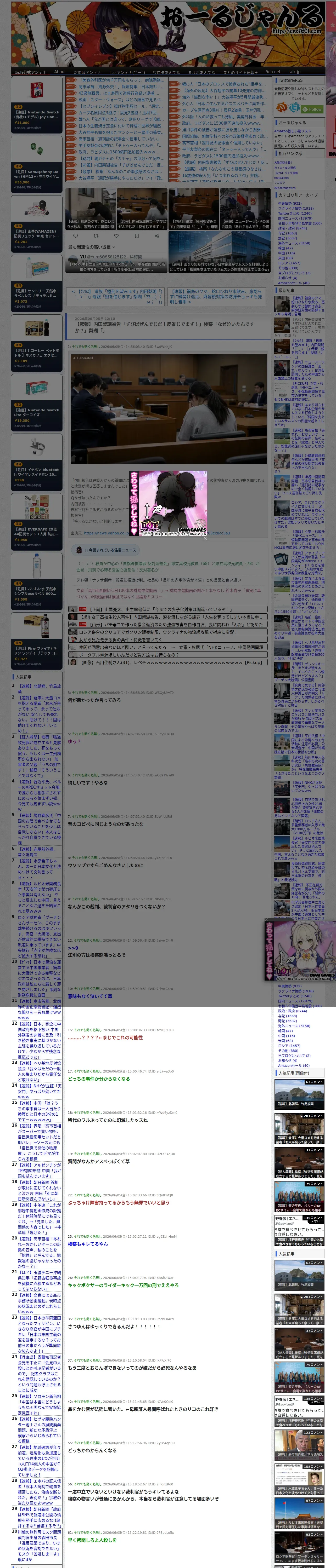Click comment text キックボクサーのライダーキック一万回の刑
Image resolution: width=336 pixels, height=1568 pixels.
(x=123, y=1285)
